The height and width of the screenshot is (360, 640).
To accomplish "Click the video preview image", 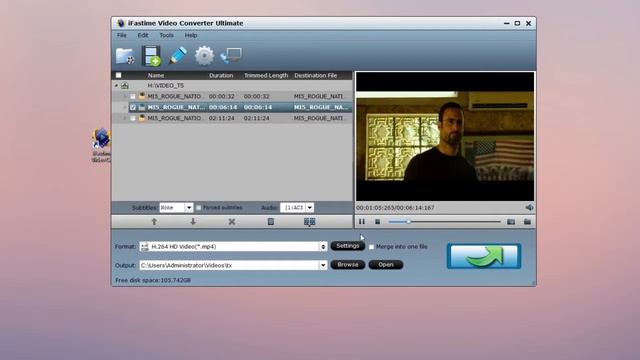I will point(445,136).
